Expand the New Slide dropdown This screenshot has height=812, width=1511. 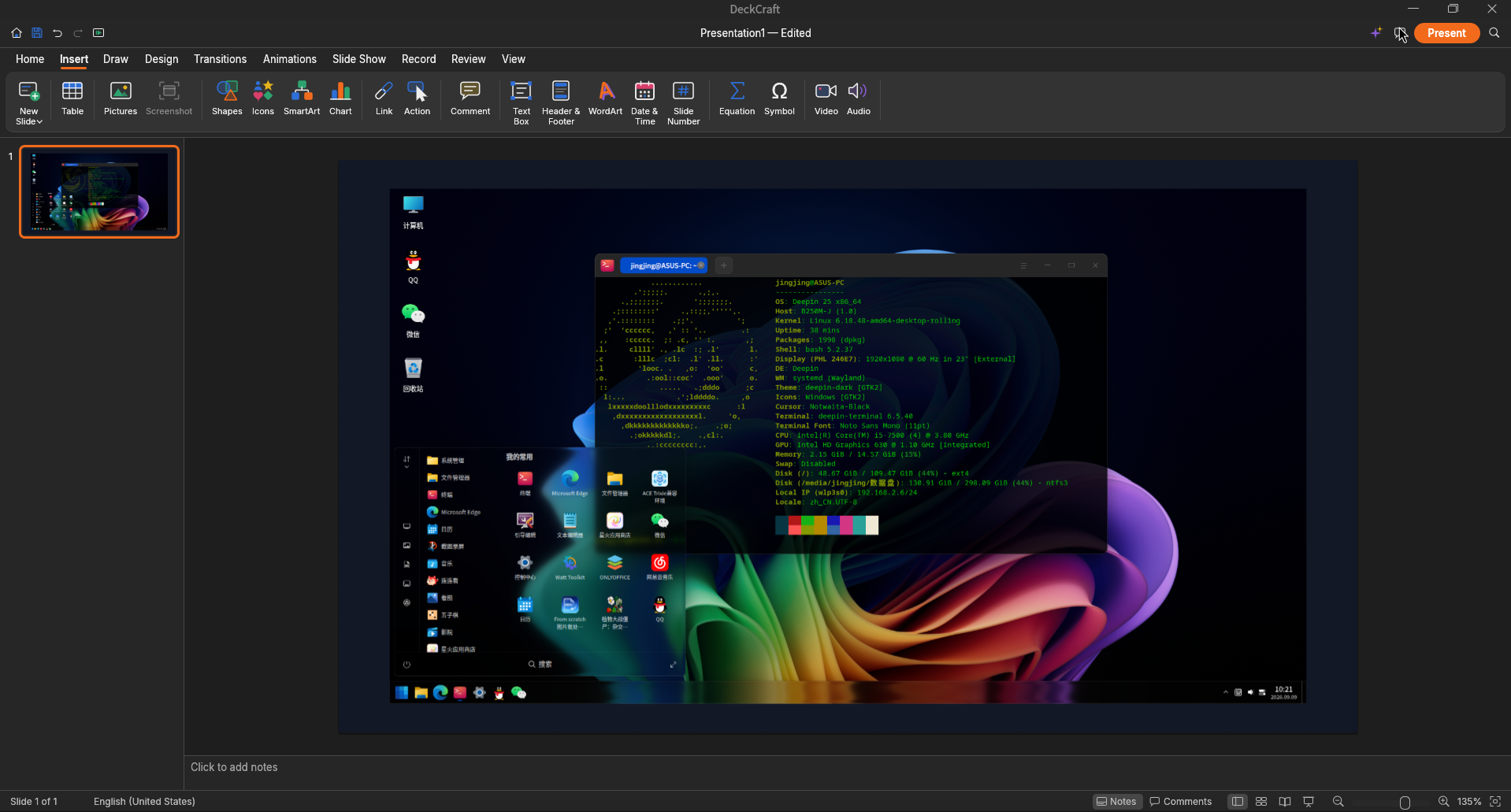pyautogui.click(x=29, y=121)
